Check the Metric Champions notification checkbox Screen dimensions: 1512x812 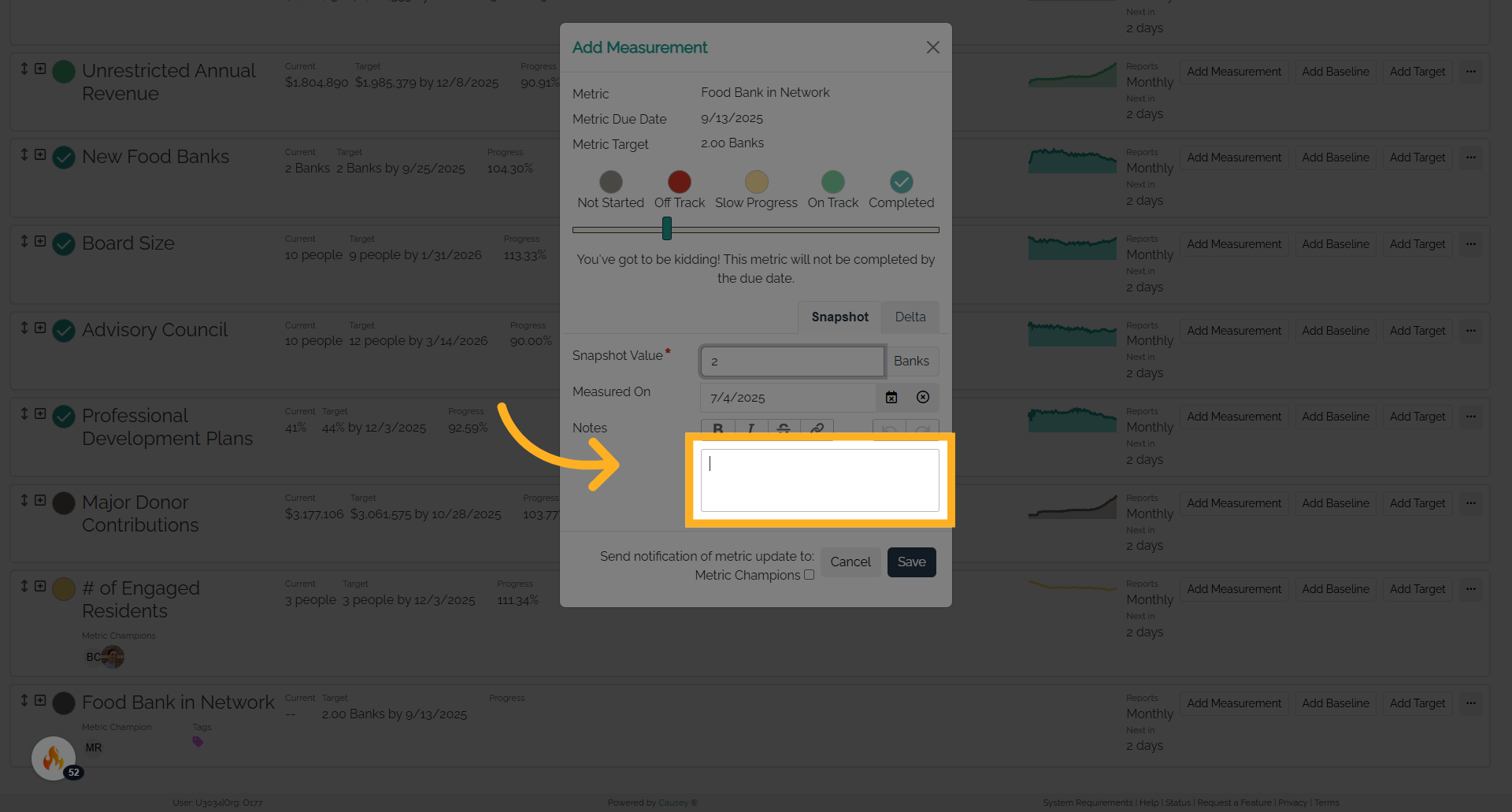809,575
